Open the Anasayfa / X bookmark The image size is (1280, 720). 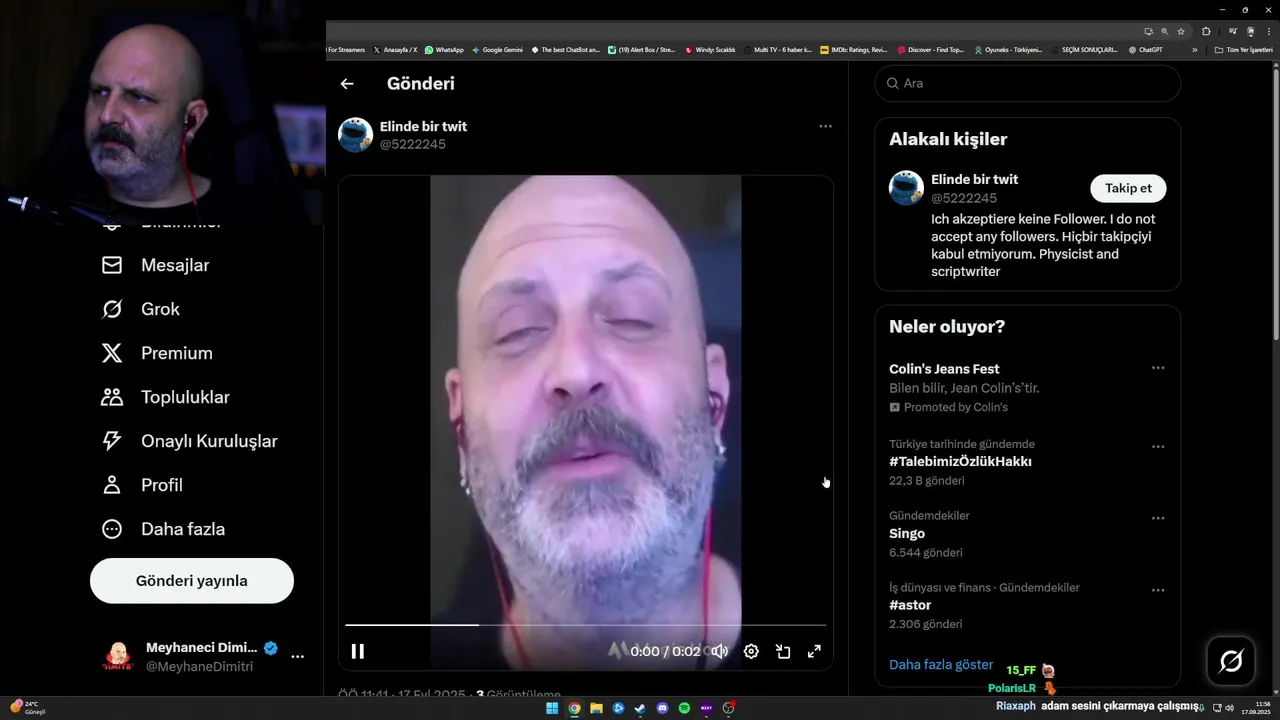(395, 49)
